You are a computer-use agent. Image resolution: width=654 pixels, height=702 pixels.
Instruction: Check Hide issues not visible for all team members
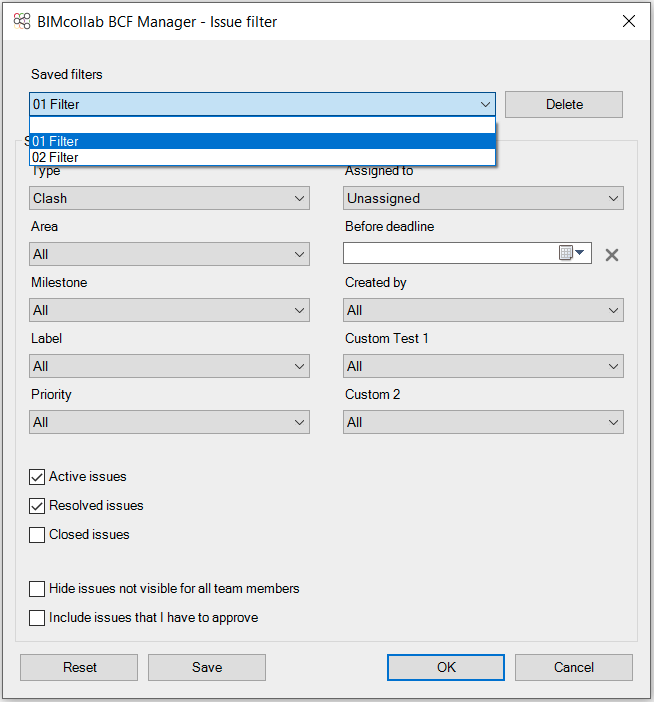(37, 589)
